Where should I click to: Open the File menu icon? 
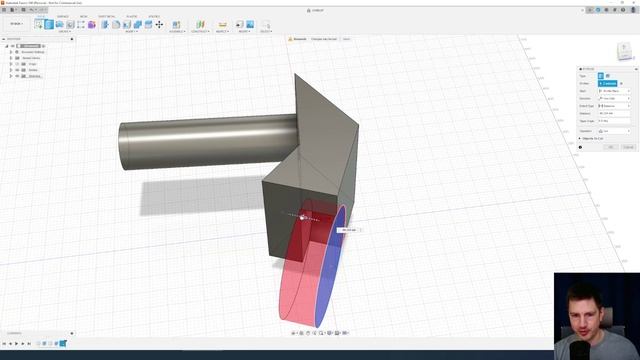[13, 10]
